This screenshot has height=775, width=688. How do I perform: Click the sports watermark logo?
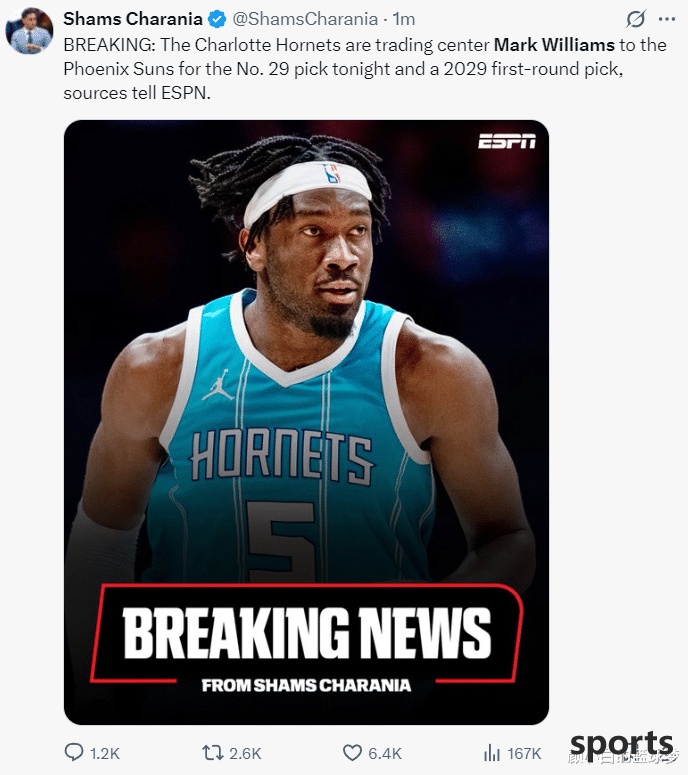click(621, 745)
